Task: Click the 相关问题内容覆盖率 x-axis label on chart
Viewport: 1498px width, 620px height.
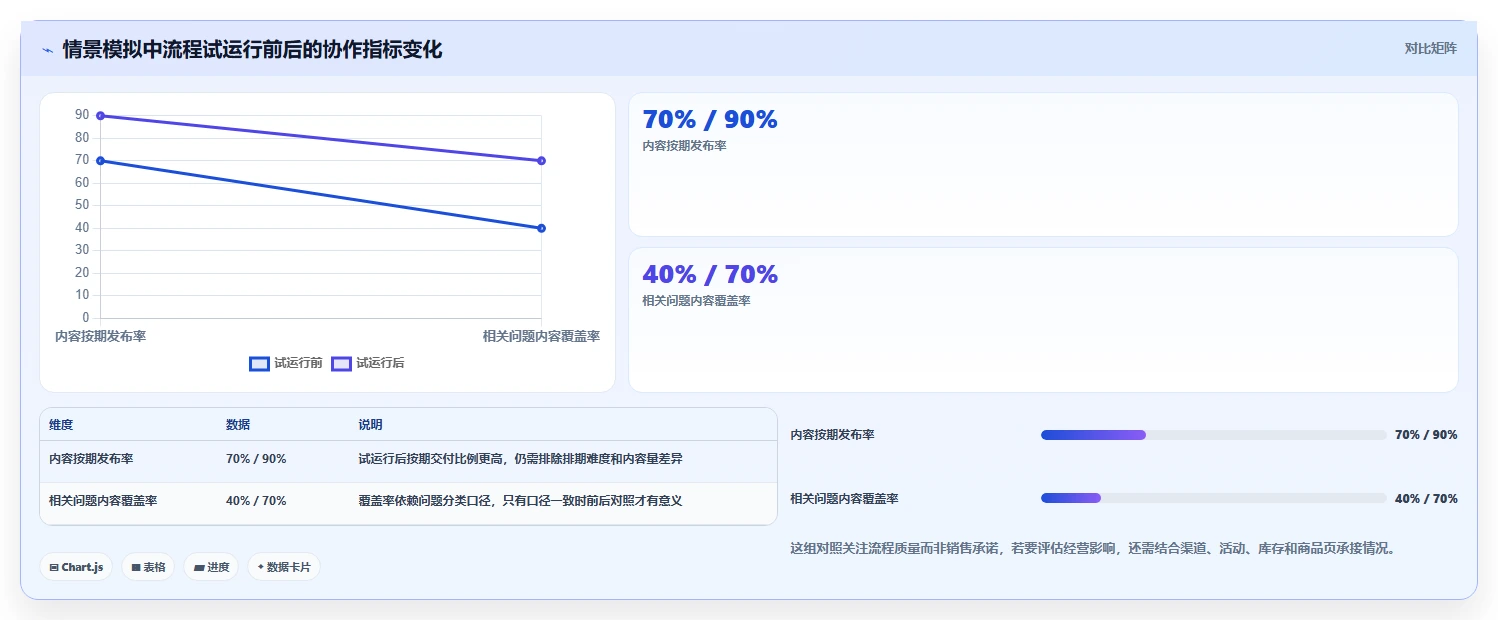Action: tap(541, 336)
